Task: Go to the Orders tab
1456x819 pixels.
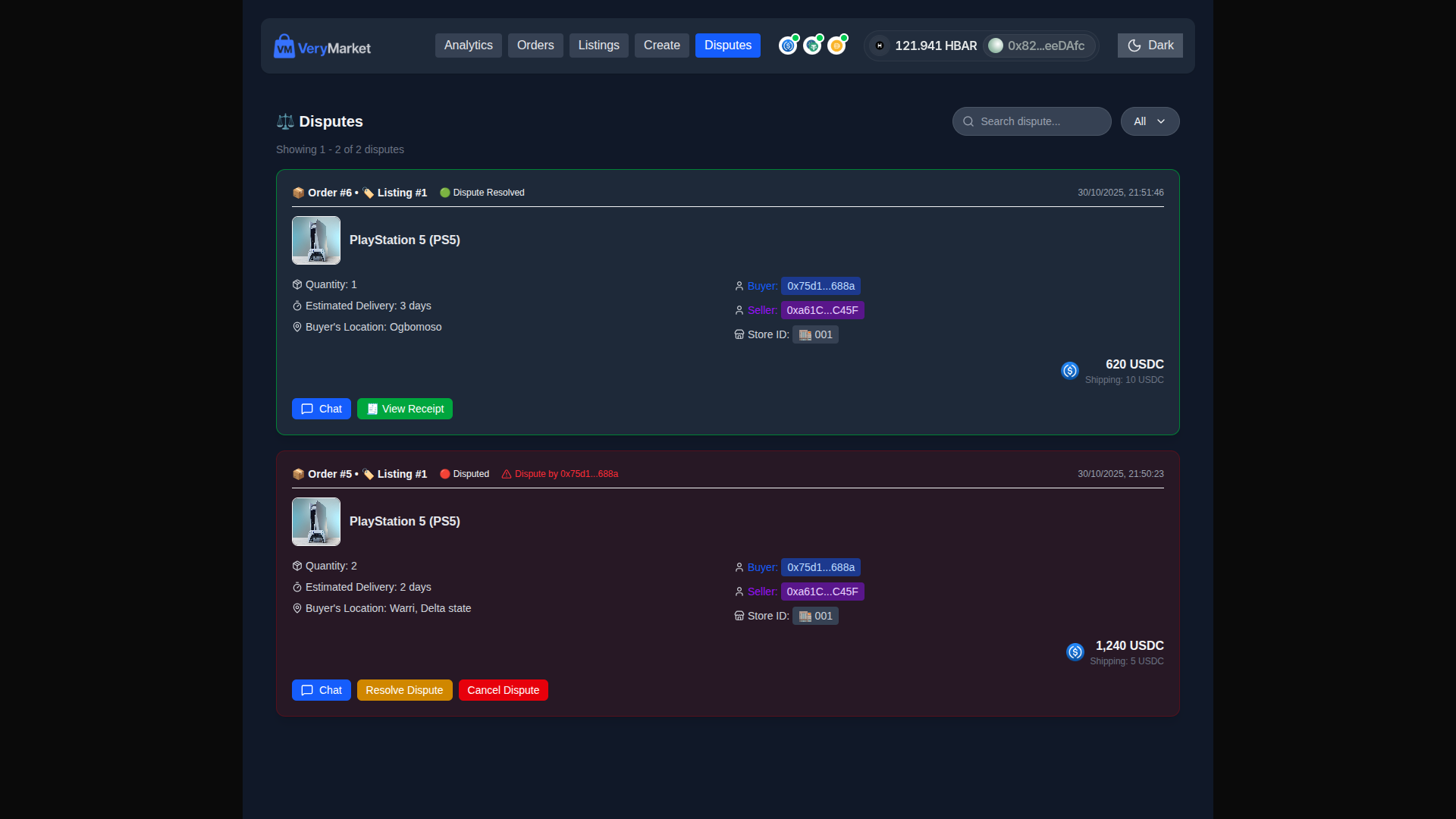Action: (x=535, y=45)
